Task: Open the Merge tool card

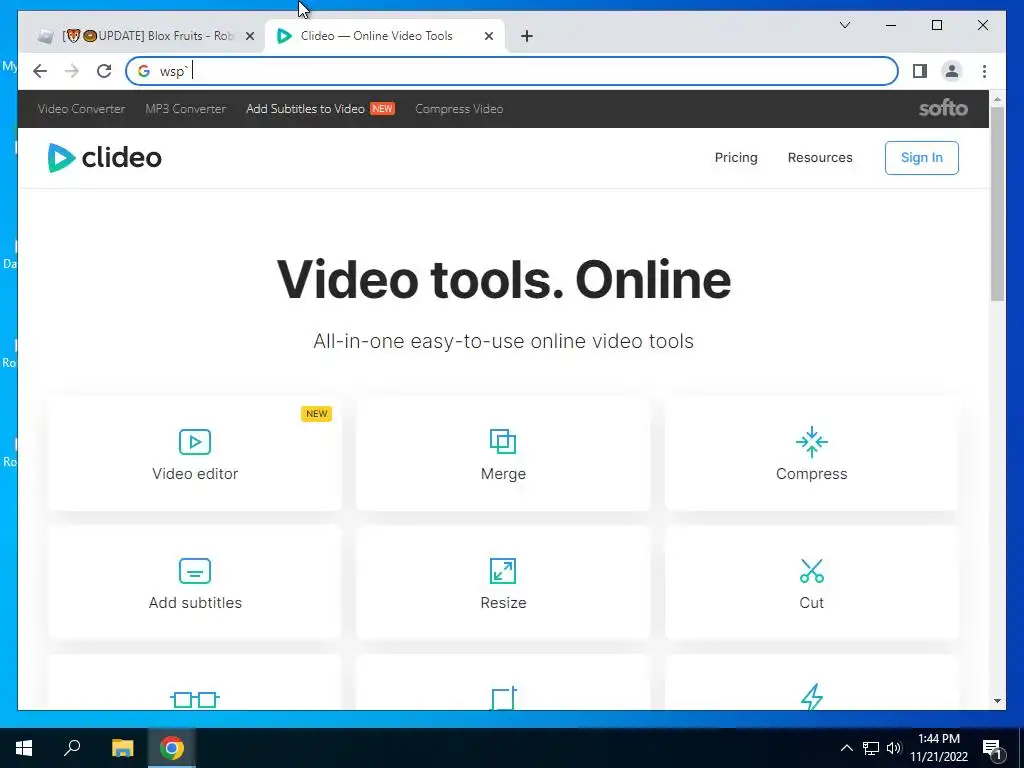Action: 503,453
